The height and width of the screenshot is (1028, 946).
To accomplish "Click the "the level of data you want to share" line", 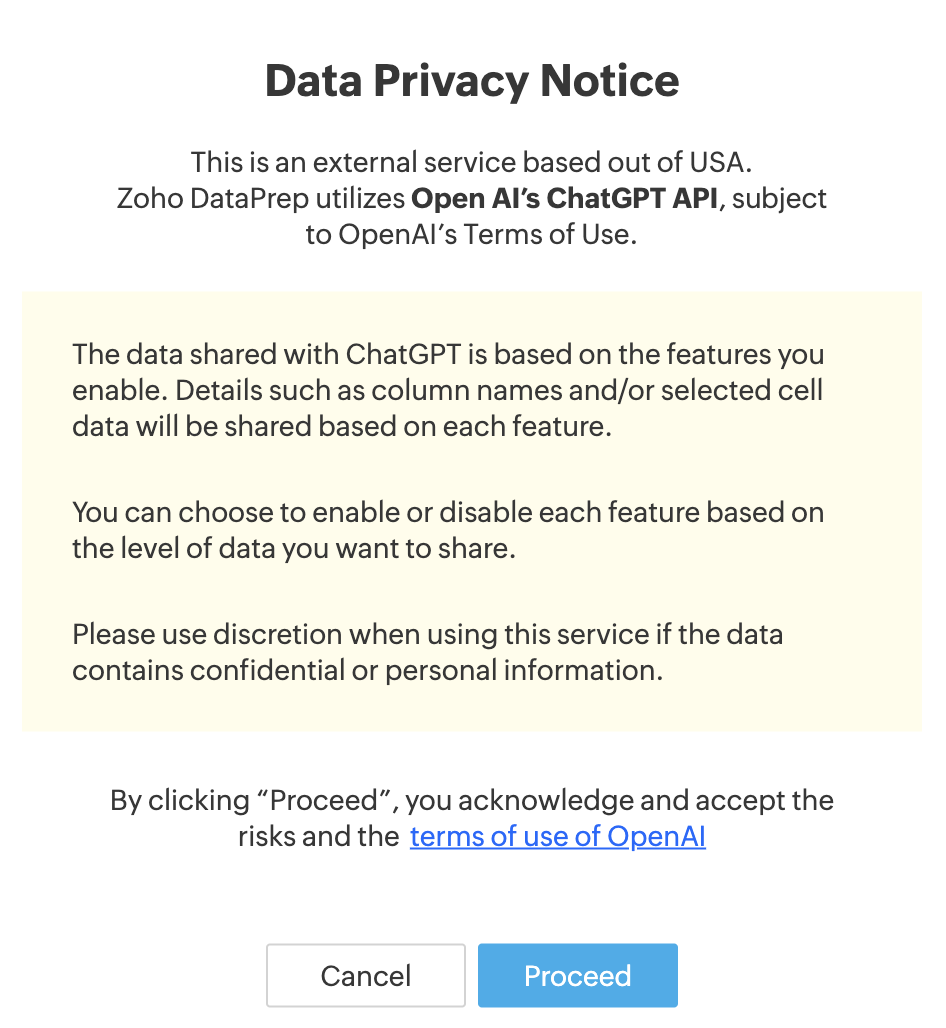I will 294,549.
